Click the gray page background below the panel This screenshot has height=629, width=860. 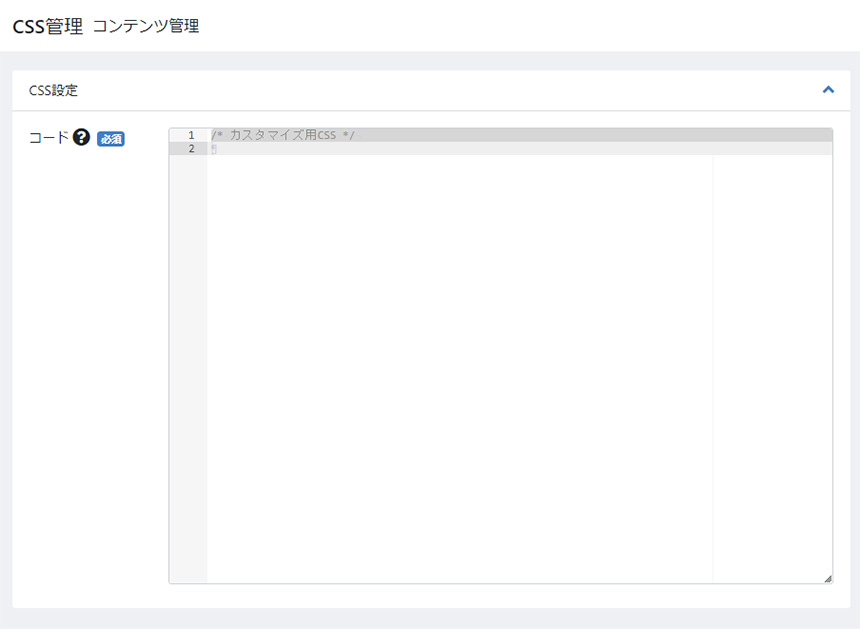[x=430, y=619]
